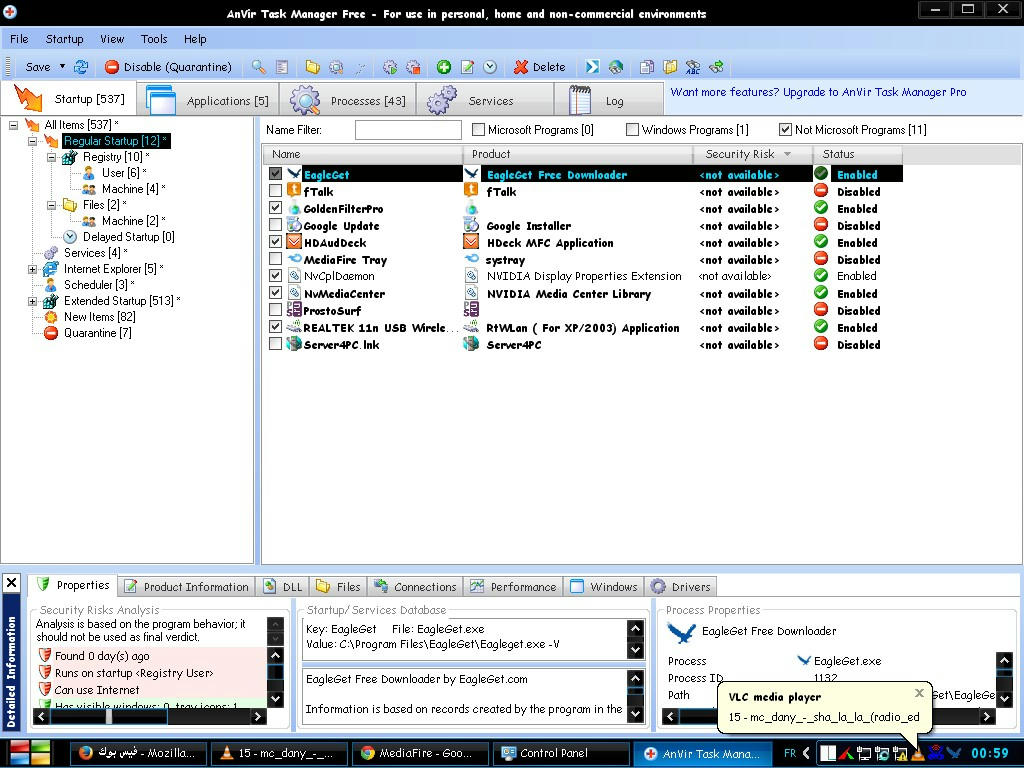This screenshot has width=1024, height=768.
Task: Click the Security Risks horizontal scrollbar thumb
Action: [x=109, y=716]
